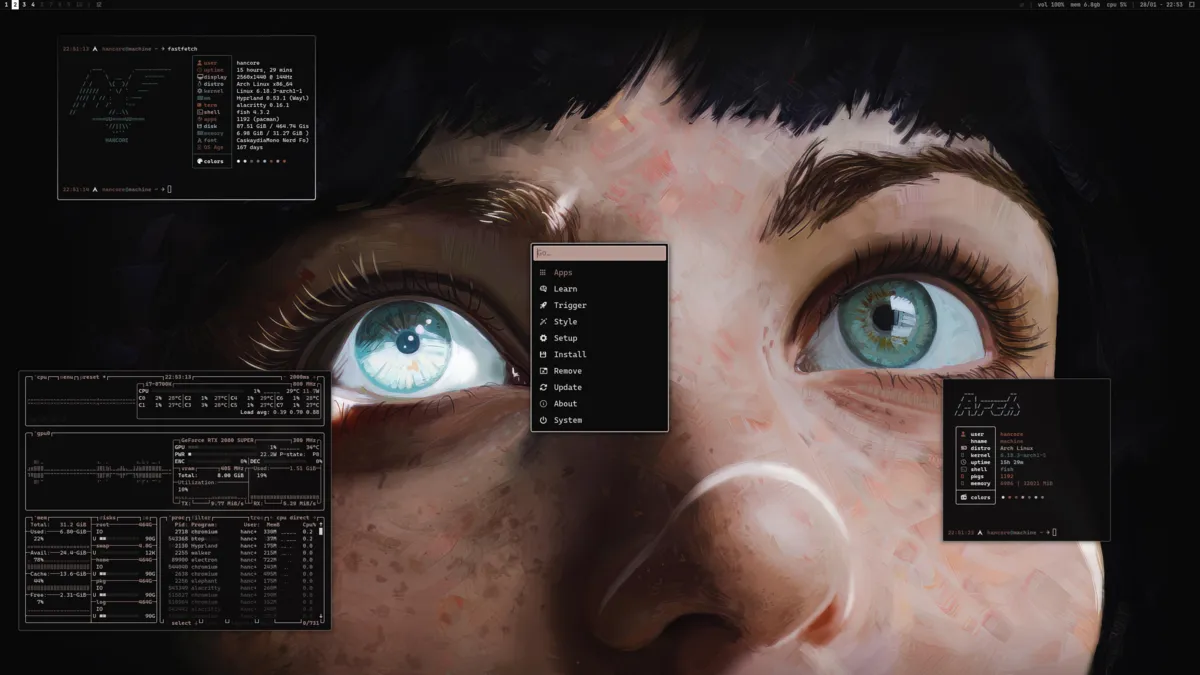Screen dimensions: 1200x675
Task: Click the Remove icon in launcher menu
Action: click(543, 371)
